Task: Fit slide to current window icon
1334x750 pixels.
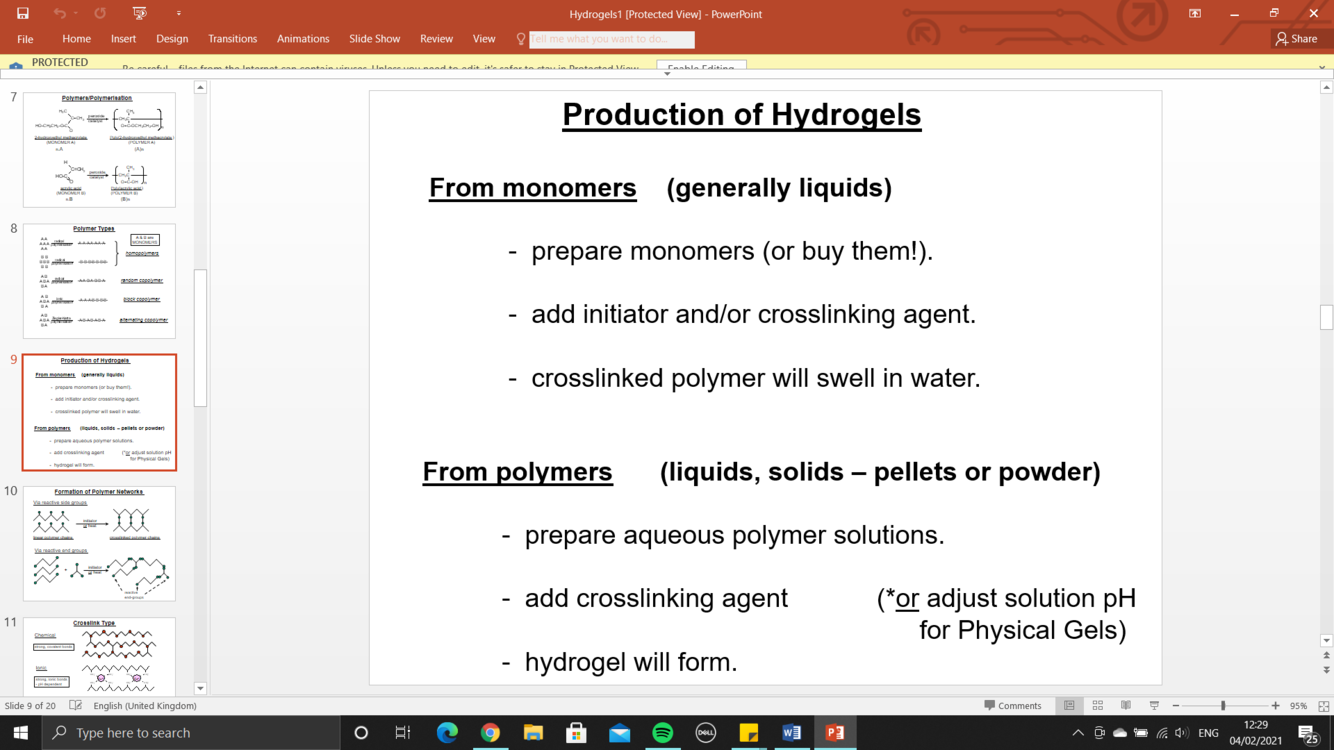Action: 1323,706
